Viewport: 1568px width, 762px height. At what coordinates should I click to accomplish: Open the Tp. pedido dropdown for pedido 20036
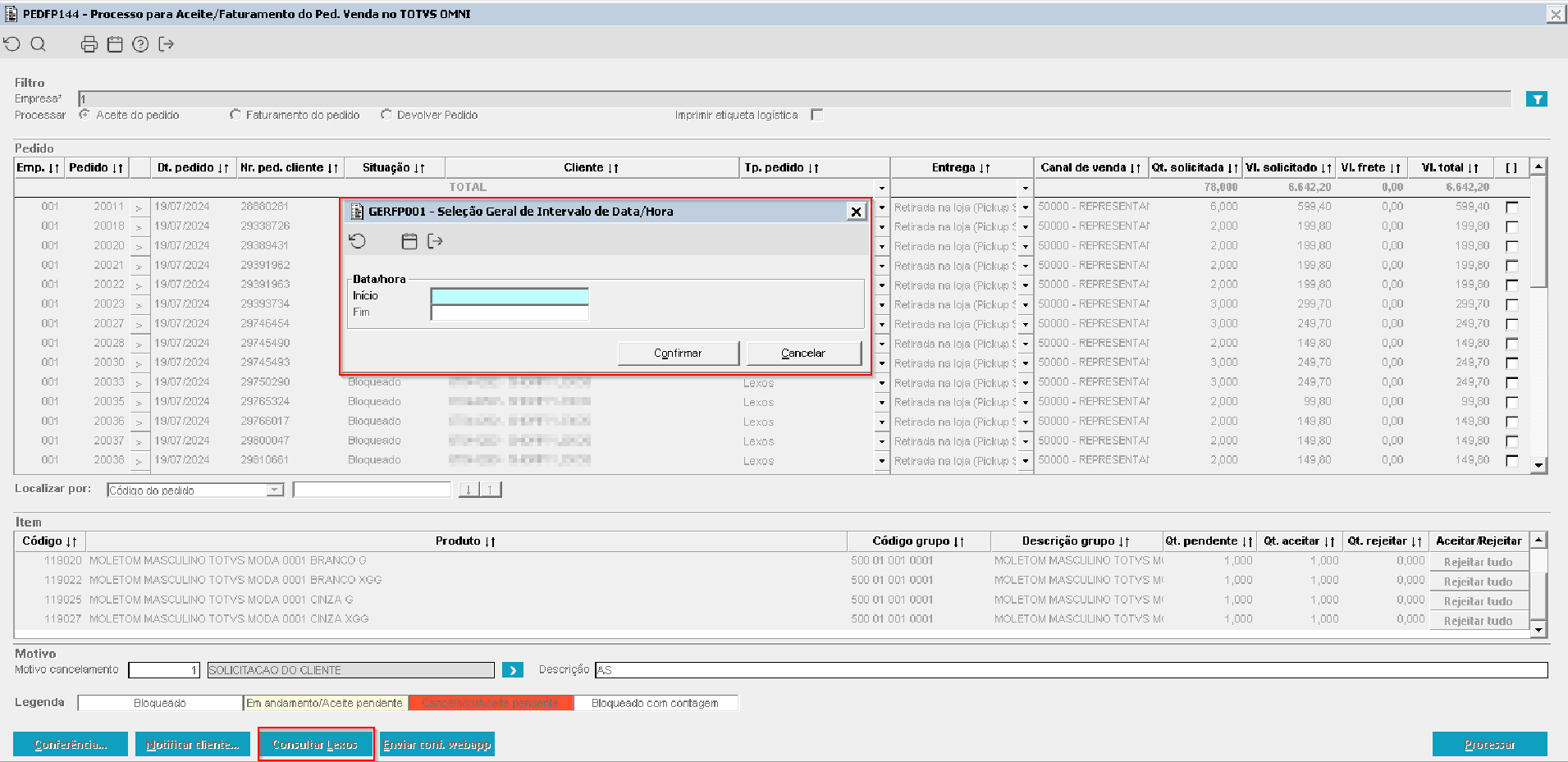pos(882,422)
